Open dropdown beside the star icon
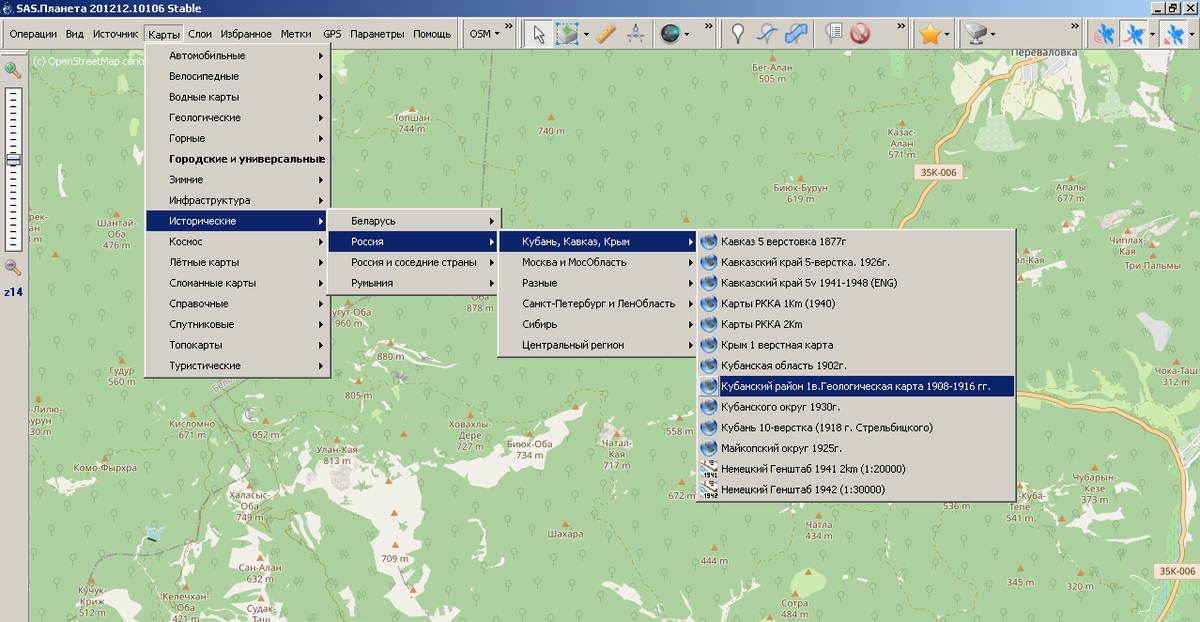This screenshot has height=622, width=1200. click(x=947, y=34)
